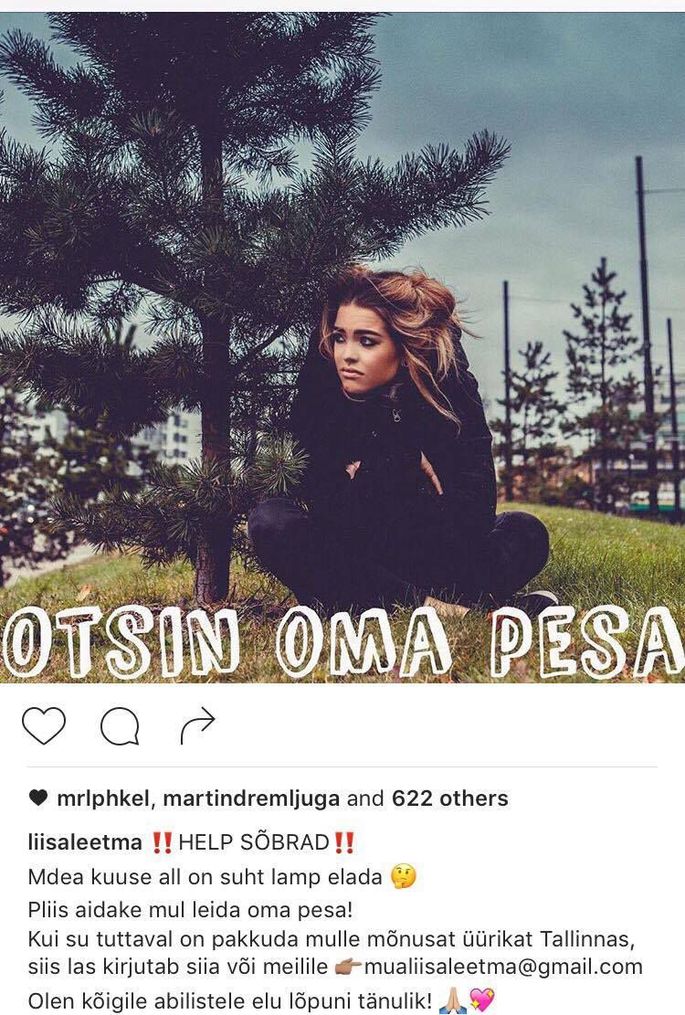Screen dimensions: 685x1015
Task: Tap the OTSIN OMA PESA overlay text
Action: point(343,641)
